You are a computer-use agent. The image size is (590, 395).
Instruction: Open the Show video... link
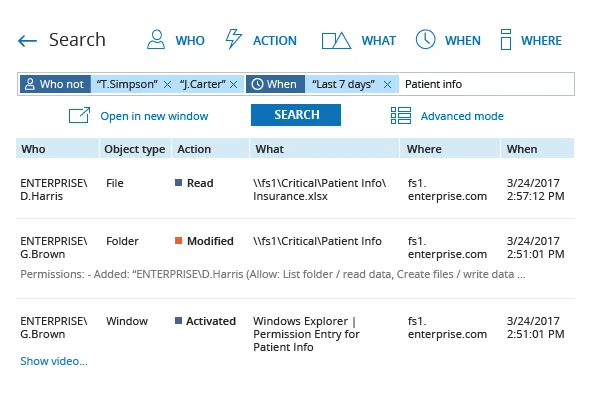tap(54, 361)
